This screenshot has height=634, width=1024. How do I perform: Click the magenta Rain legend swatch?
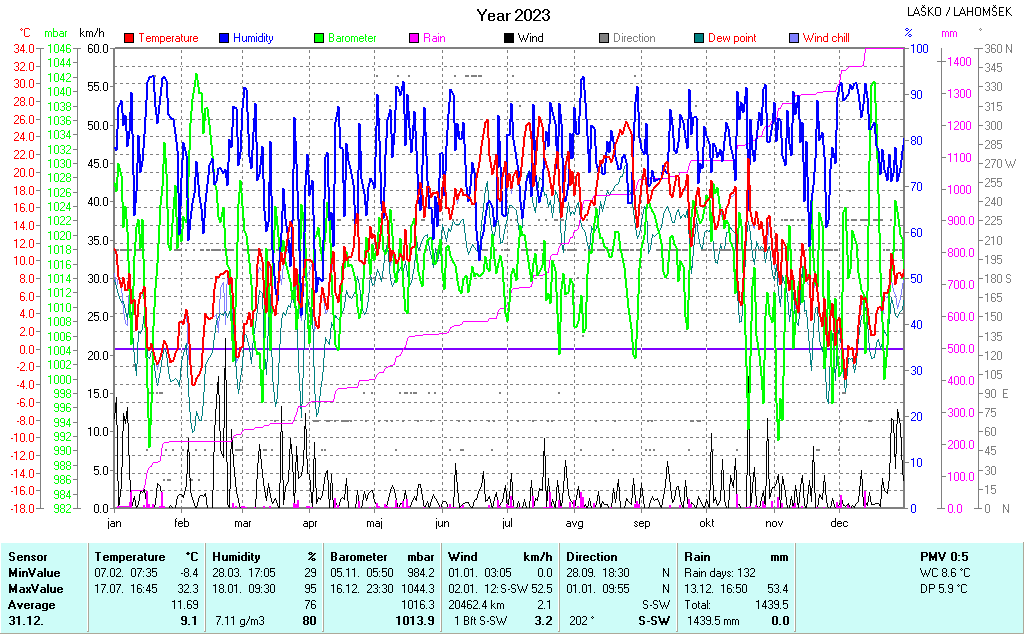[415, 38]
